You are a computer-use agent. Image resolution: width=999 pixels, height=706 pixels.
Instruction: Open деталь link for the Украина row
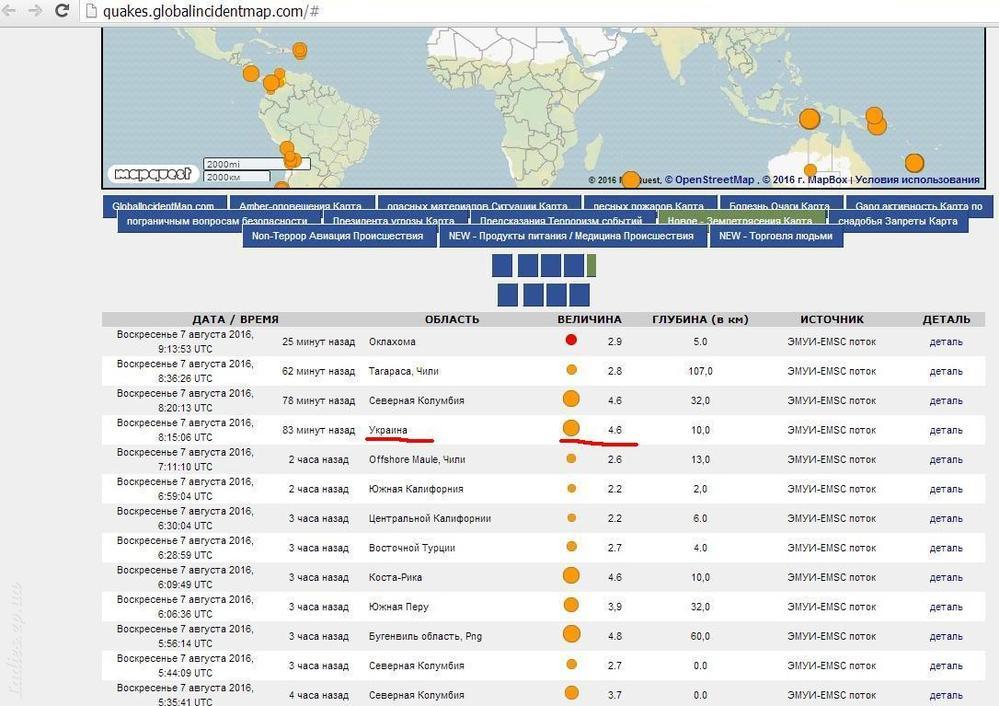[945, 431]
